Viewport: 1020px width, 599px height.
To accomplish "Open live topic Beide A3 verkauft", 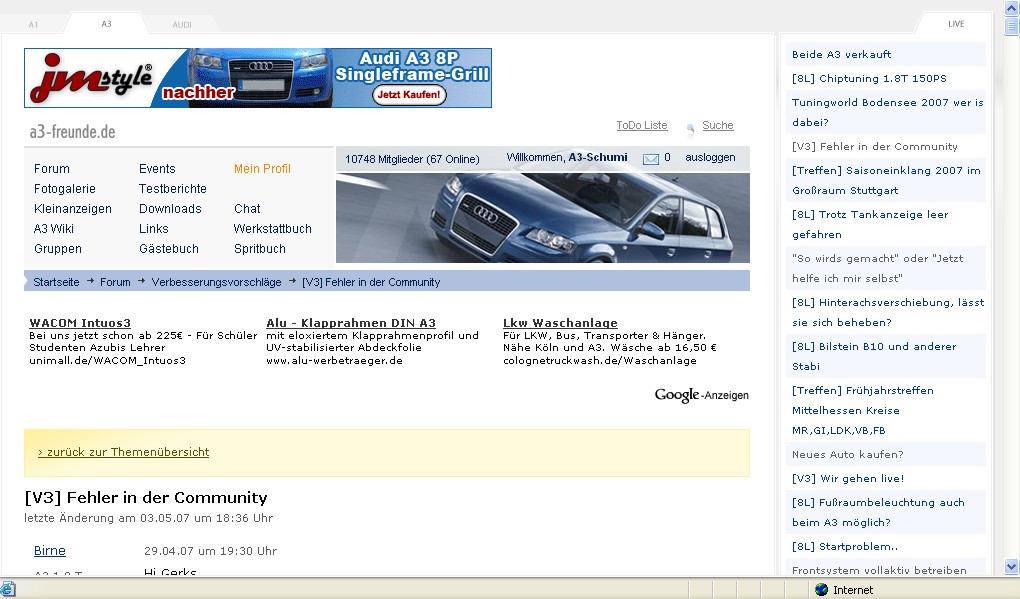I will click(841, 55).
